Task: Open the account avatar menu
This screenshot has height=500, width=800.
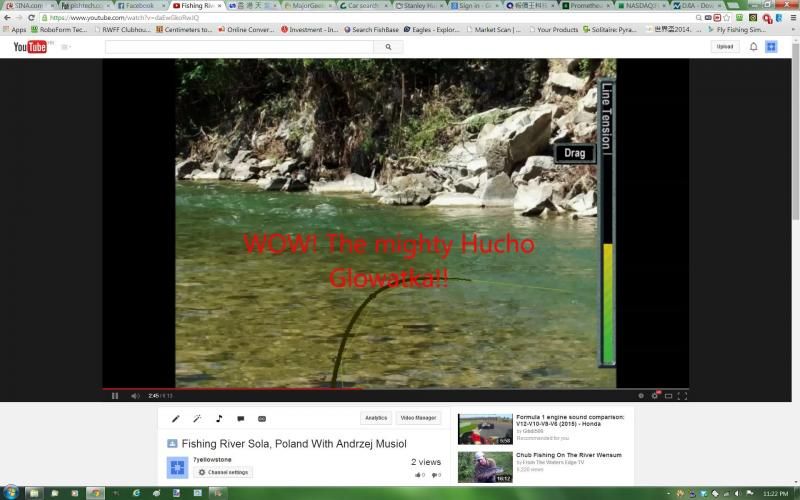Action: (771, 47)
